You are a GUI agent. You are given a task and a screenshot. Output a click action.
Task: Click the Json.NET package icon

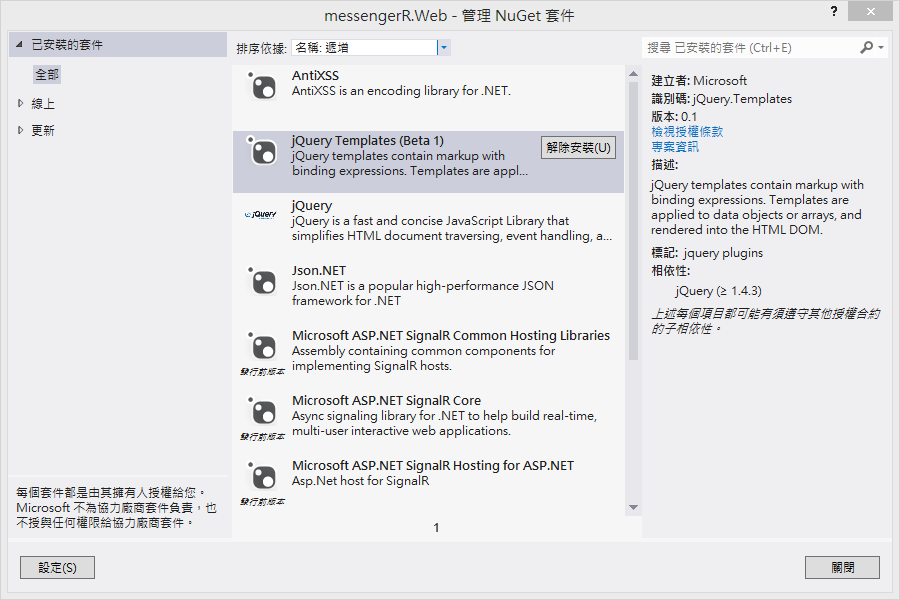(x=262, y=281)
